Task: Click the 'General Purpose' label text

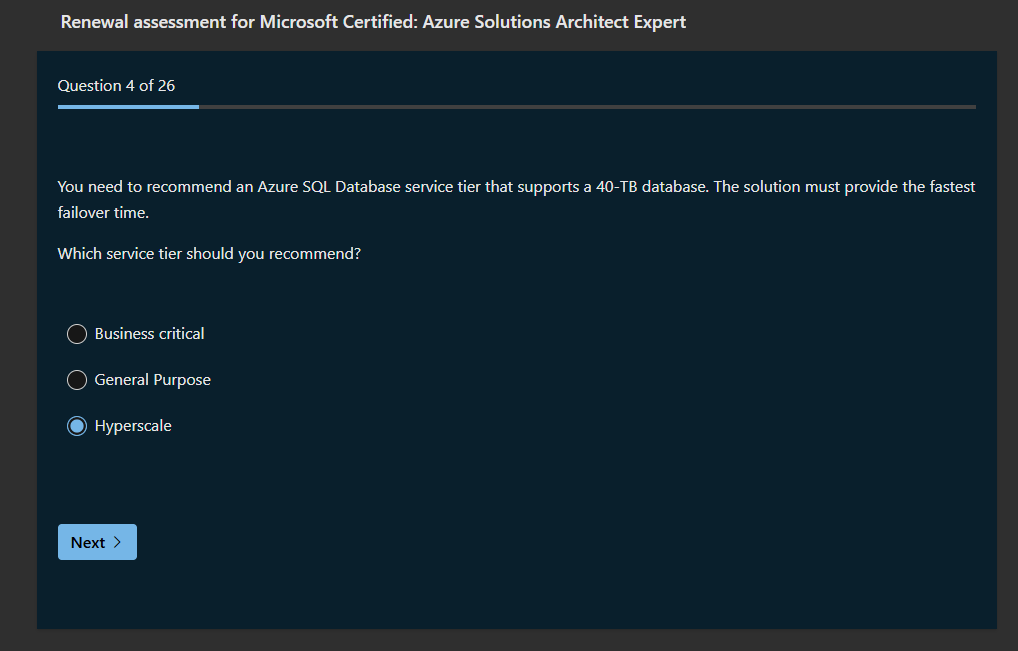Action: pyautogui.click(x=152, y=380)
